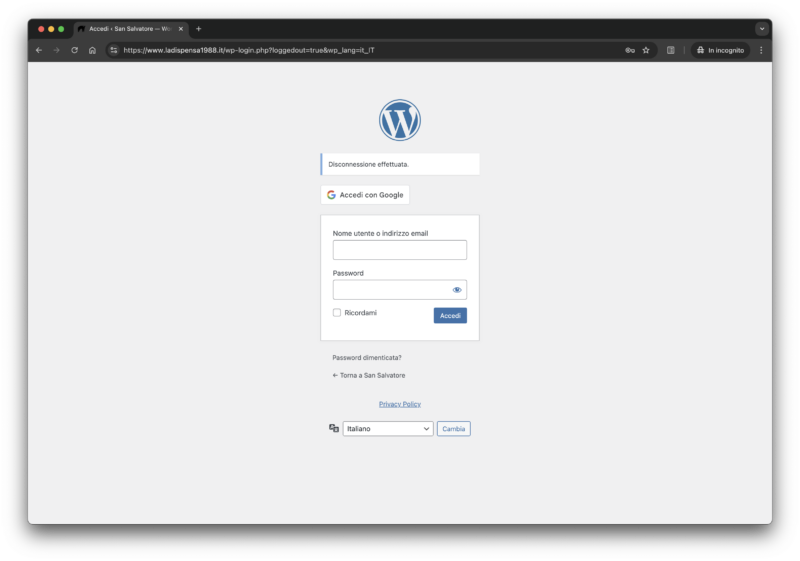Open the saved passwords key icon
This screenshot has width=800, height=561.
tap(630, 50)
